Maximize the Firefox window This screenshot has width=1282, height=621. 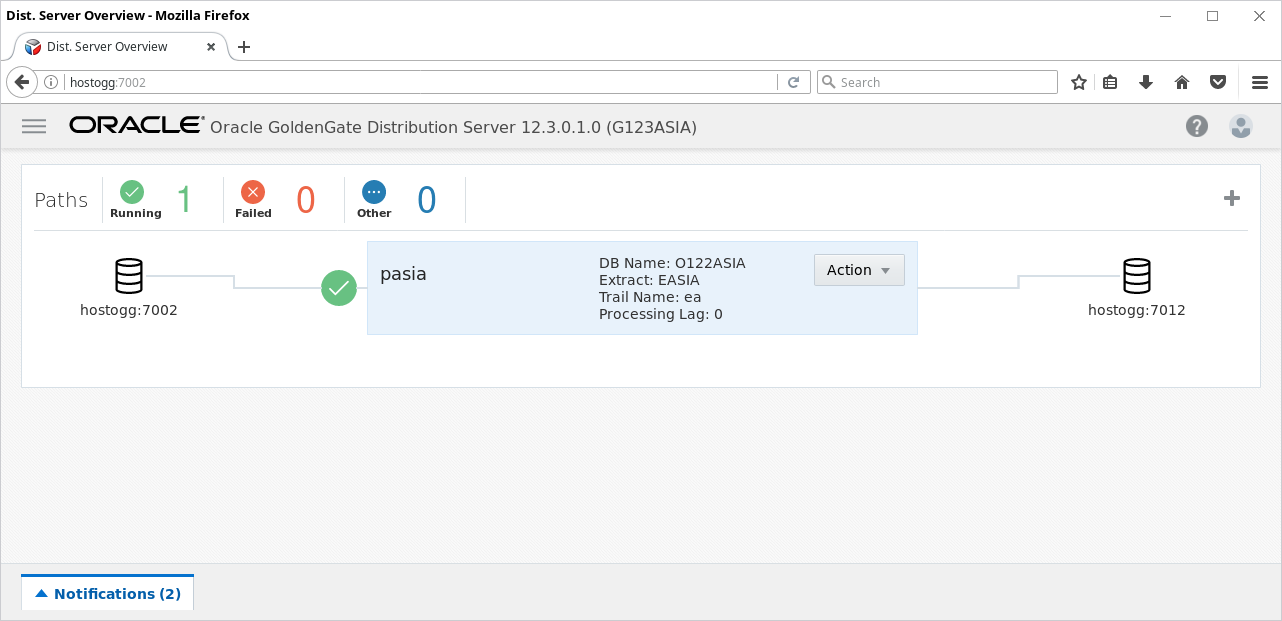click(x=1212, y=16)
